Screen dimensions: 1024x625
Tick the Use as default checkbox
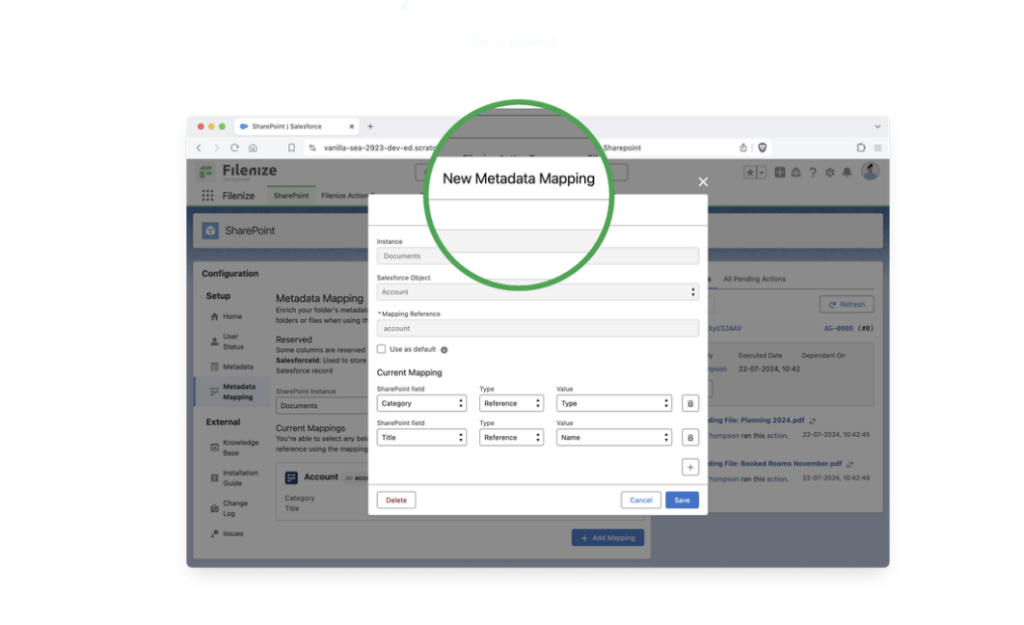click(381, 349)
